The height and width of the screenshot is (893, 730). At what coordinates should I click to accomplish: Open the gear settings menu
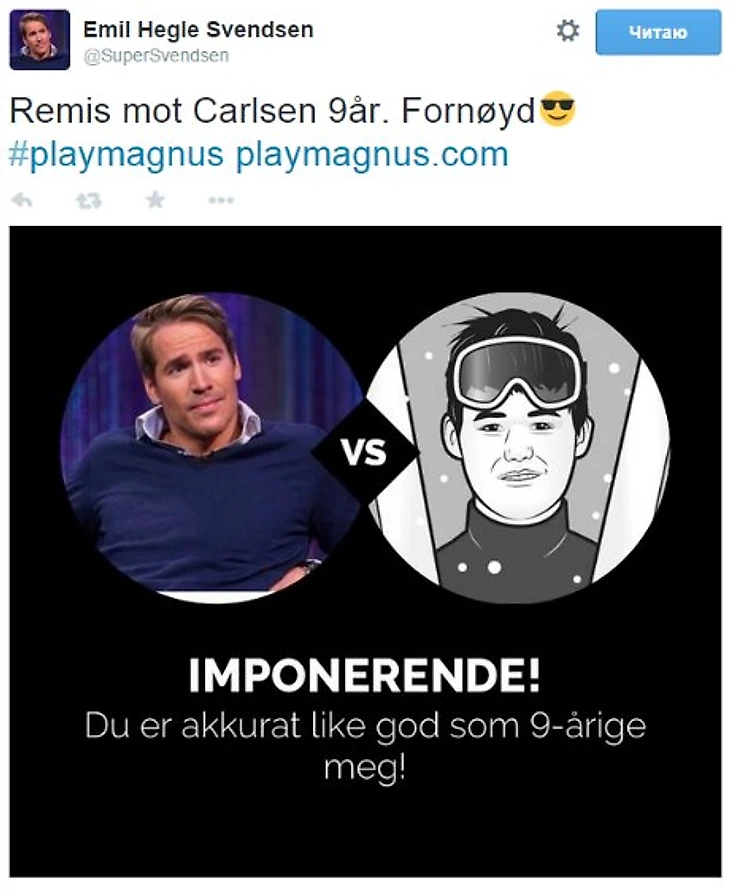coord(568,31)
